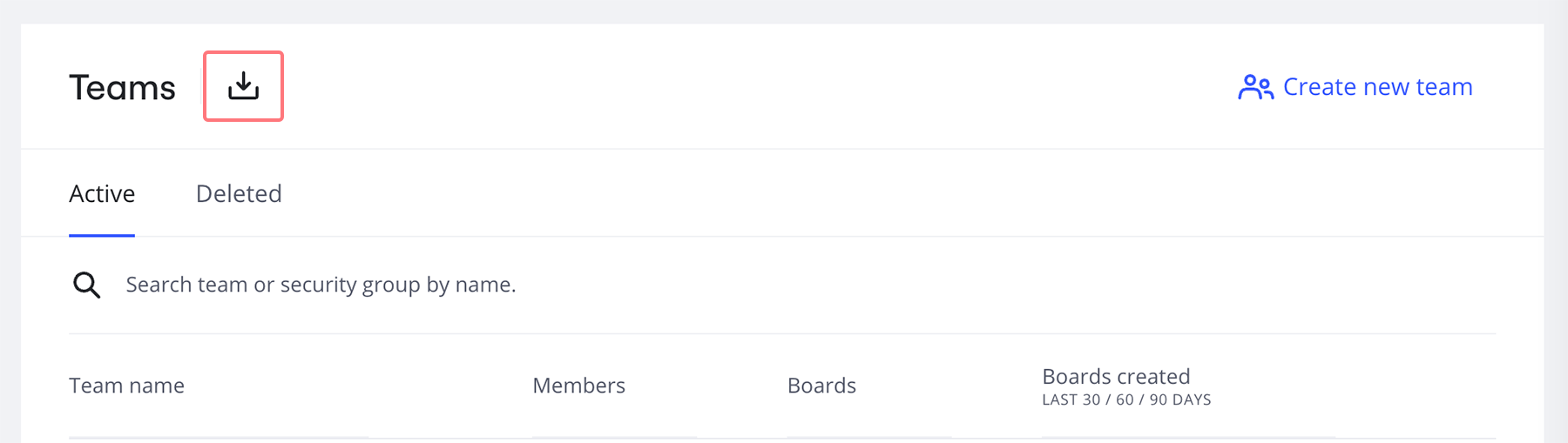
Task: Click the download teams list icon
Action: pyautogui.click(x=243, y=86)
